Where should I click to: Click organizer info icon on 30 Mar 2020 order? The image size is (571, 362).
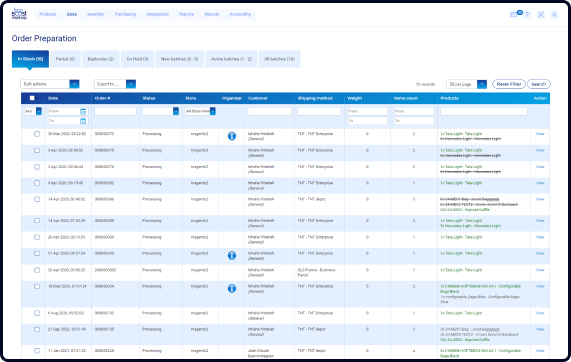[232, 136]
